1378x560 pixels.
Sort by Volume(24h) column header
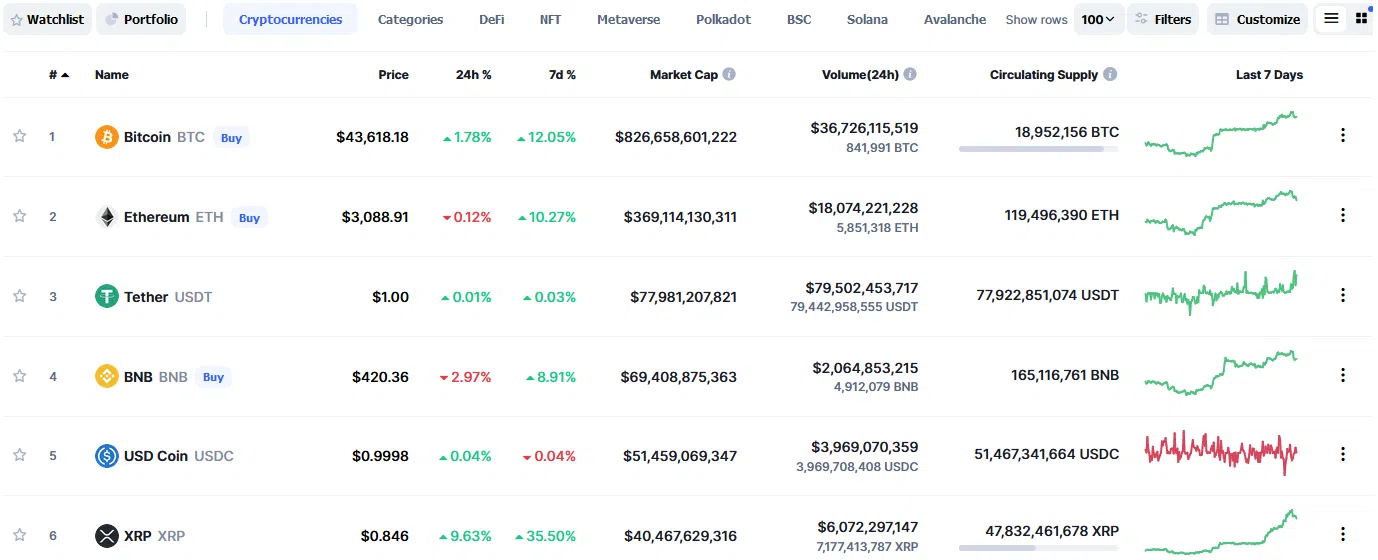(860, 75)
